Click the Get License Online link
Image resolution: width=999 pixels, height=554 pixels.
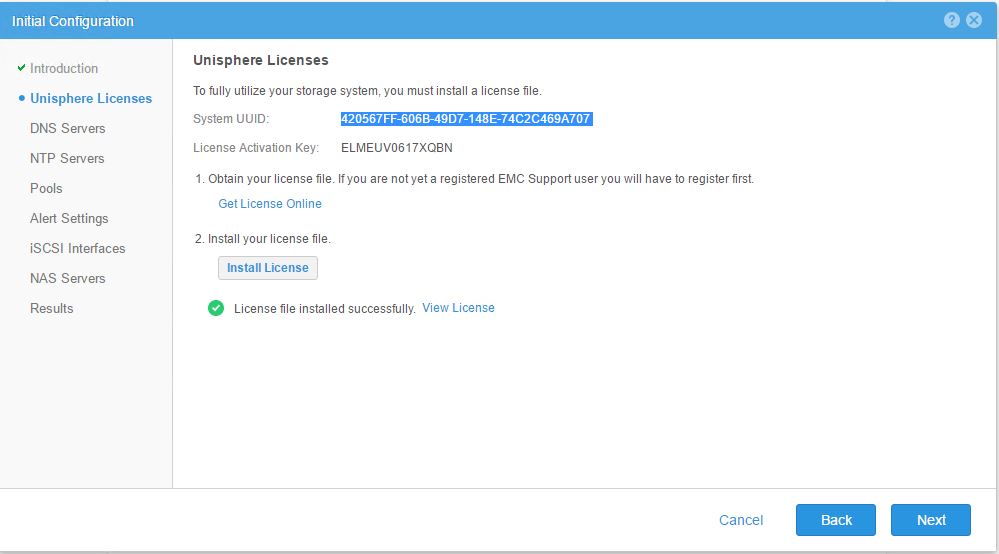pyautogui.click(x=270, y=203)
